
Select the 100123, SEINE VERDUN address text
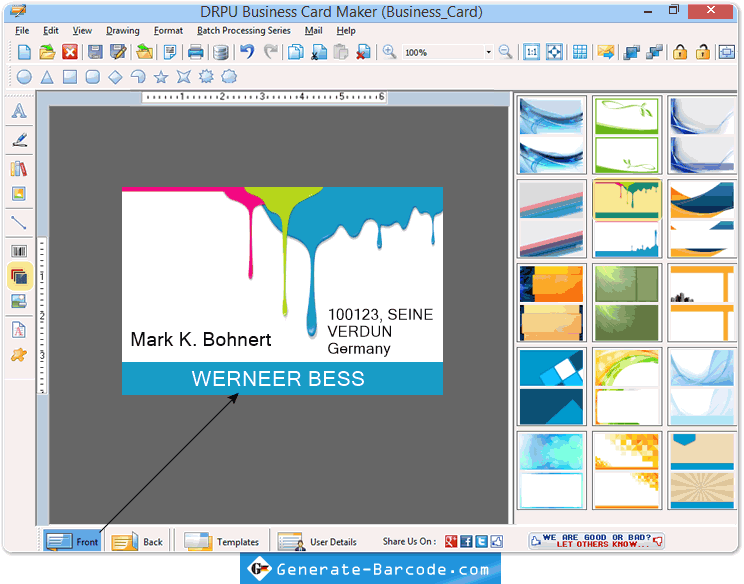(380, 331)
